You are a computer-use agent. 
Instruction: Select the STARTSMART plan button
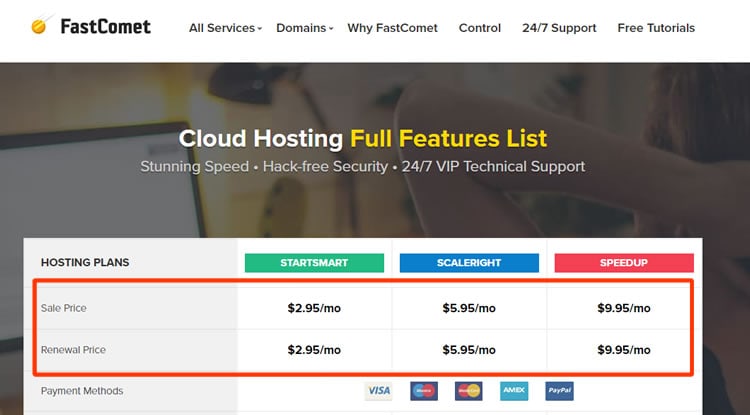314,263
